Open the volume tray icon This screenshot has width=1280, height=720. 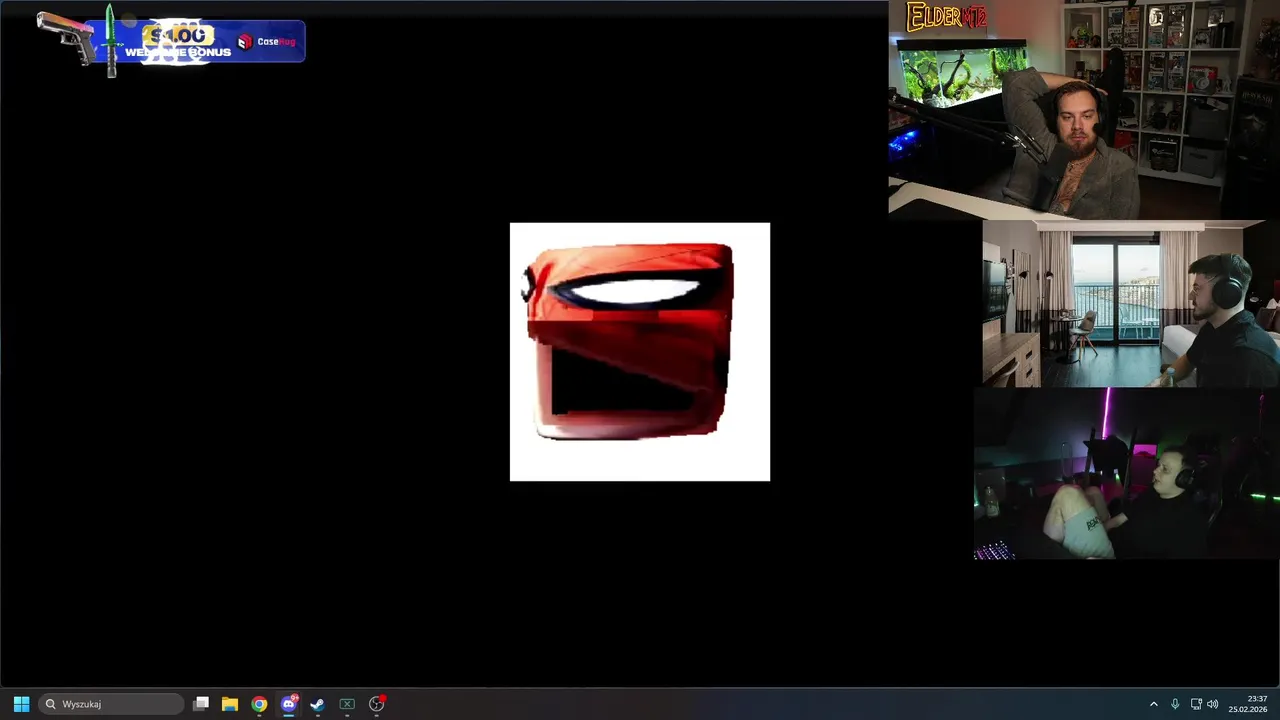[1213, 704]
